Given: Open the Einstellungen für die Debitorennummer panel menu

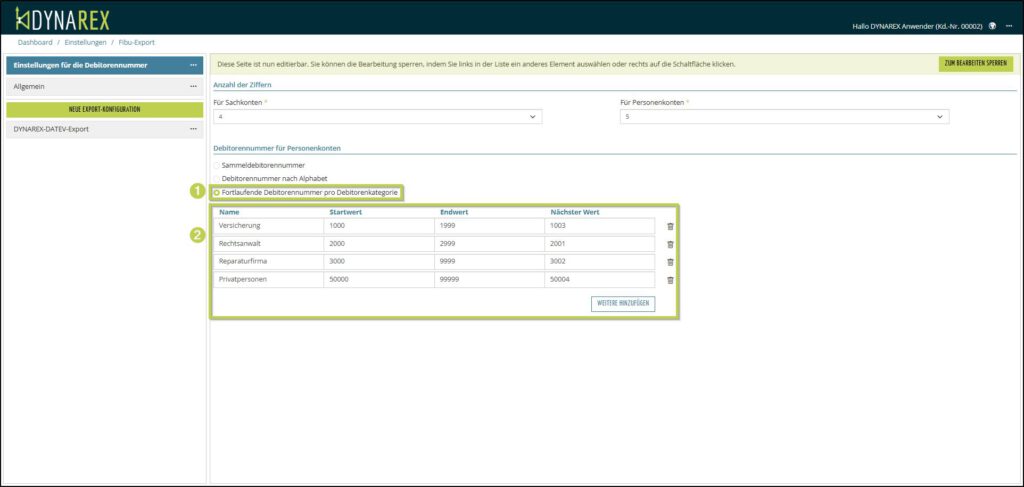Looking at the screenshot, I should (194, 65).
